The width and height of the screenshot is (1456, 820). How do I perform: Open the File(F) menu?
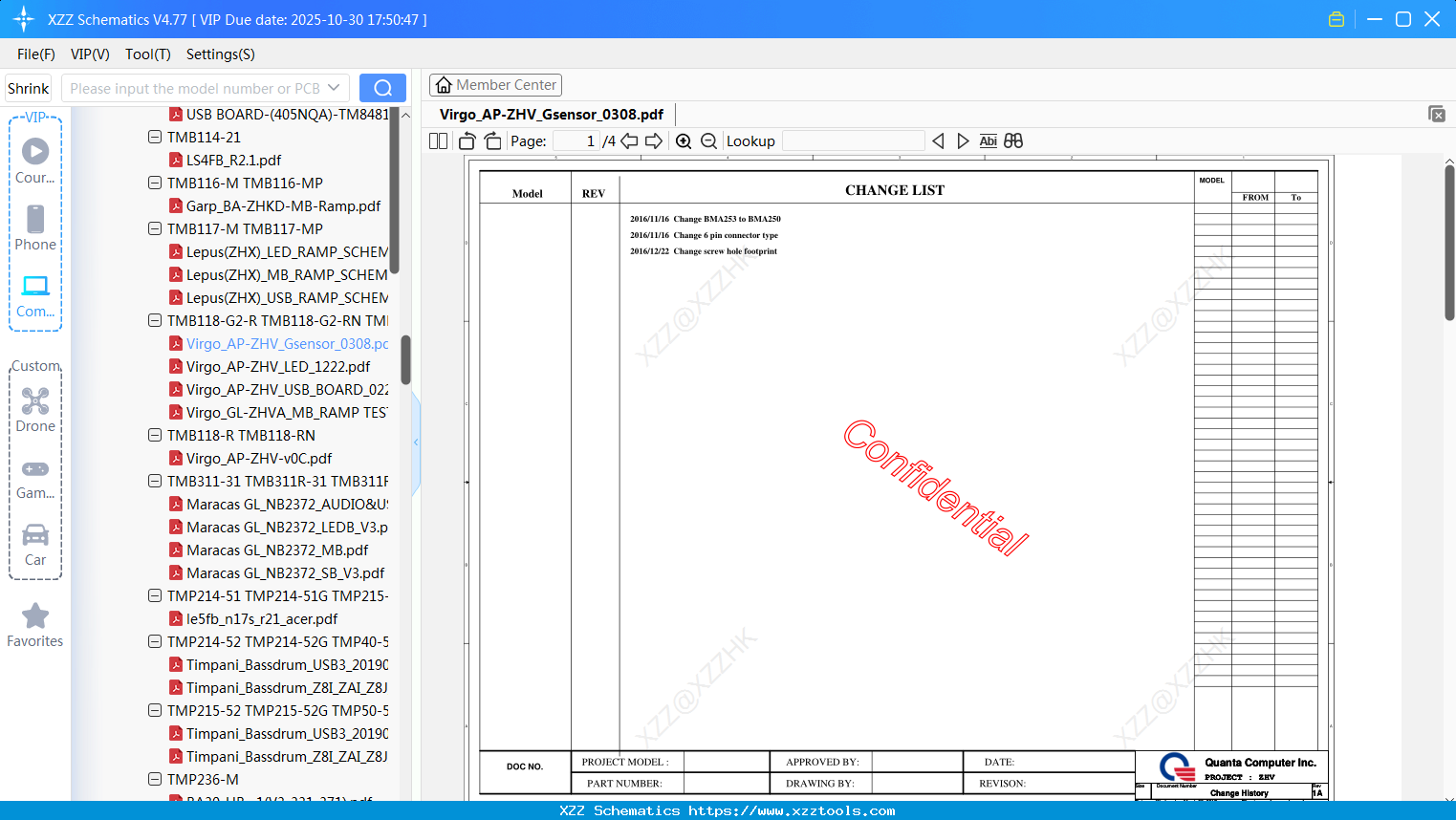(36, 54)
